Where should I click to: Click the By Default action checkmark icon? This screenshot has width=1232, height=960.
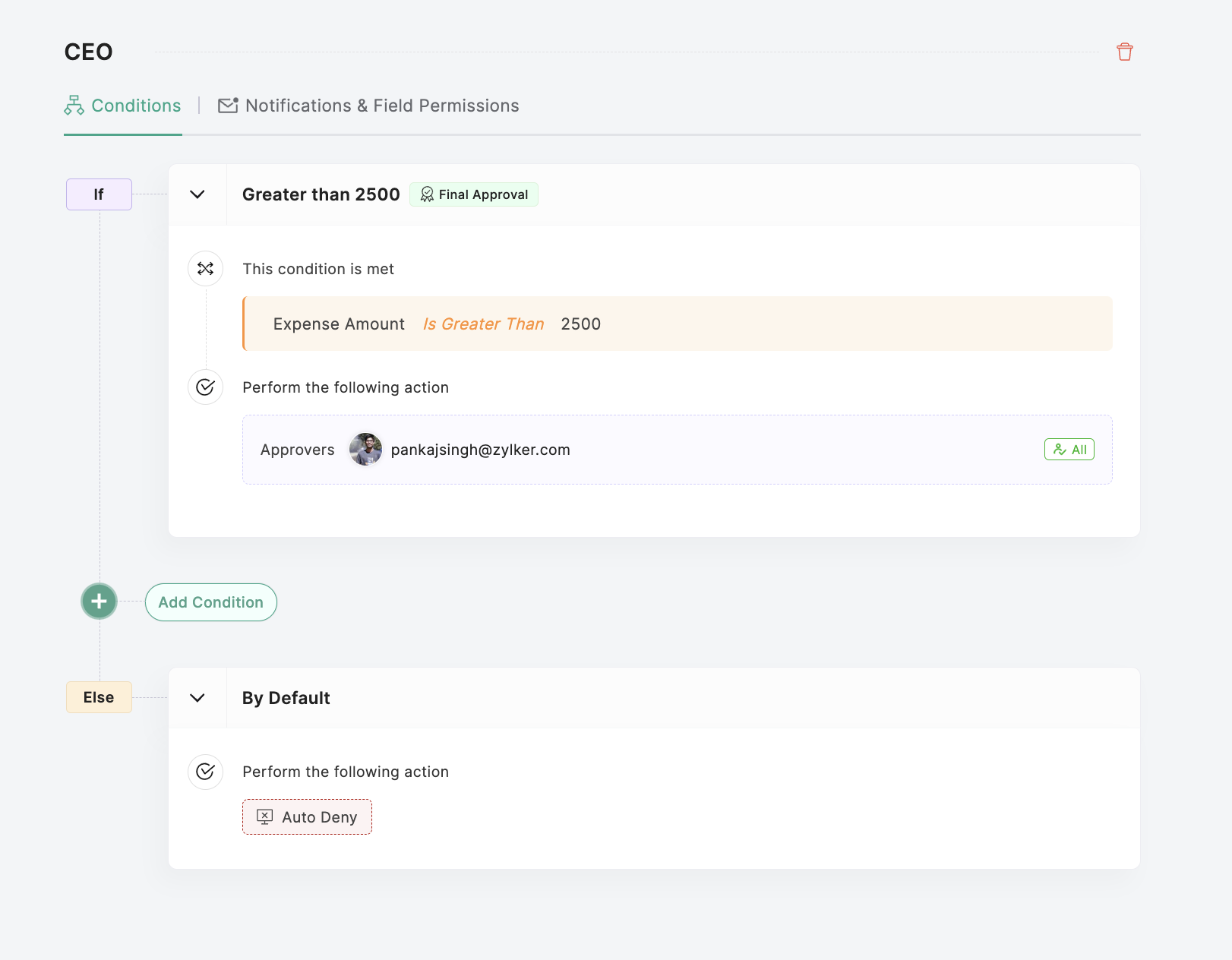click(x=205, y=772)
